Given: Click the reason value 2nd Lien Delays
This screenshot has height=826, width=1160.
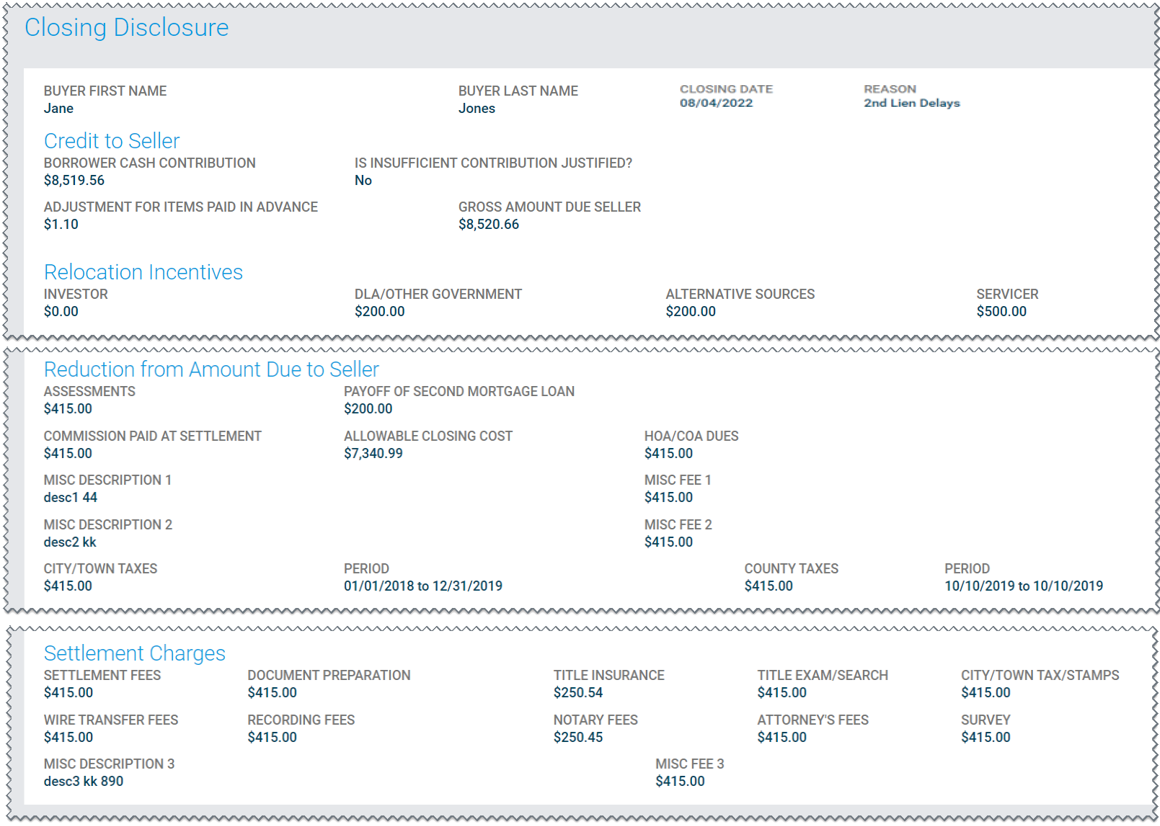Looking at the screenshot, I should click(x=911, y=103).
